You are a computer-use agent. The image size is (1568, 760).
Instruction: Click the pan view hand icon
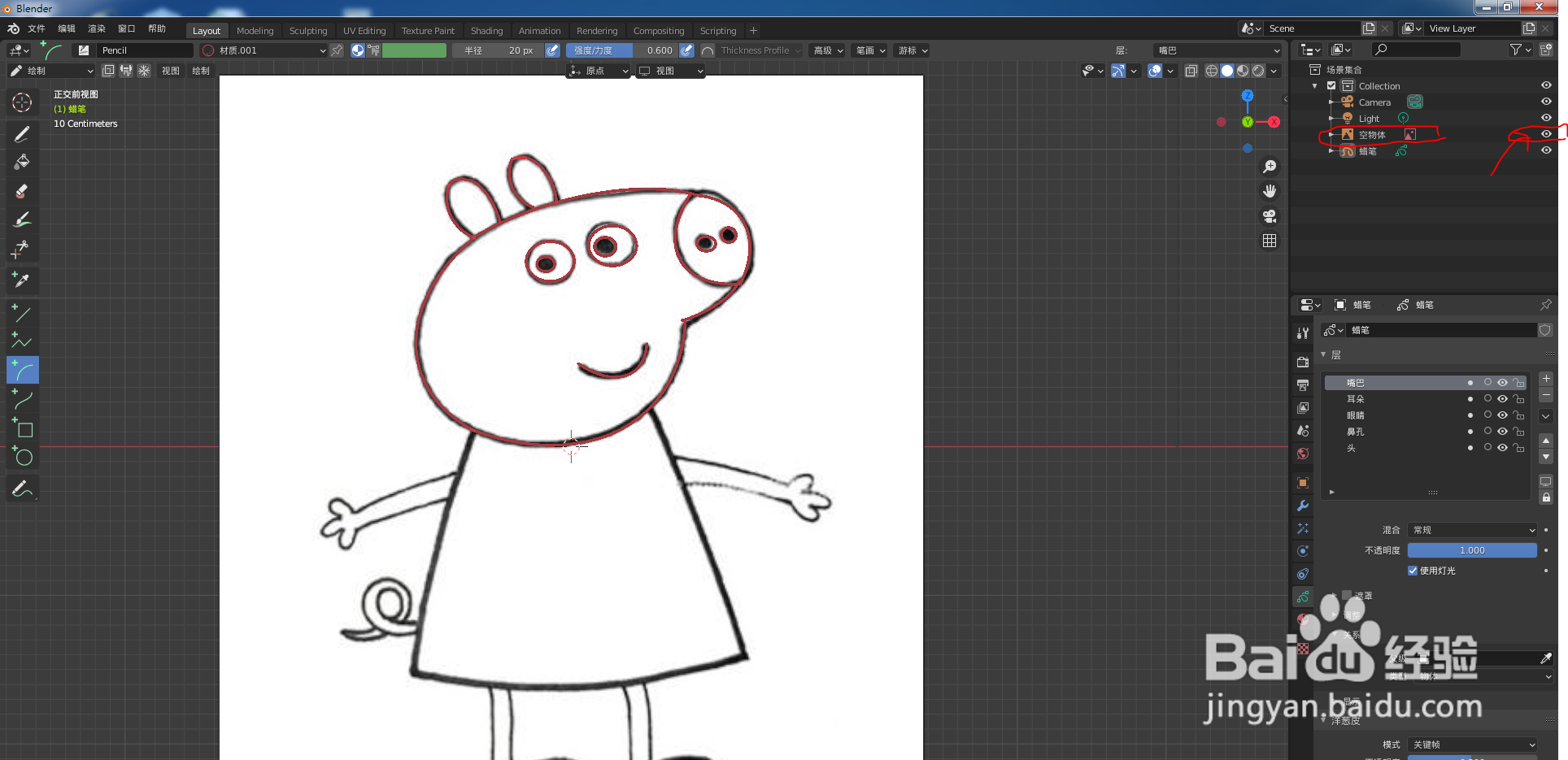coord(1270,191)
